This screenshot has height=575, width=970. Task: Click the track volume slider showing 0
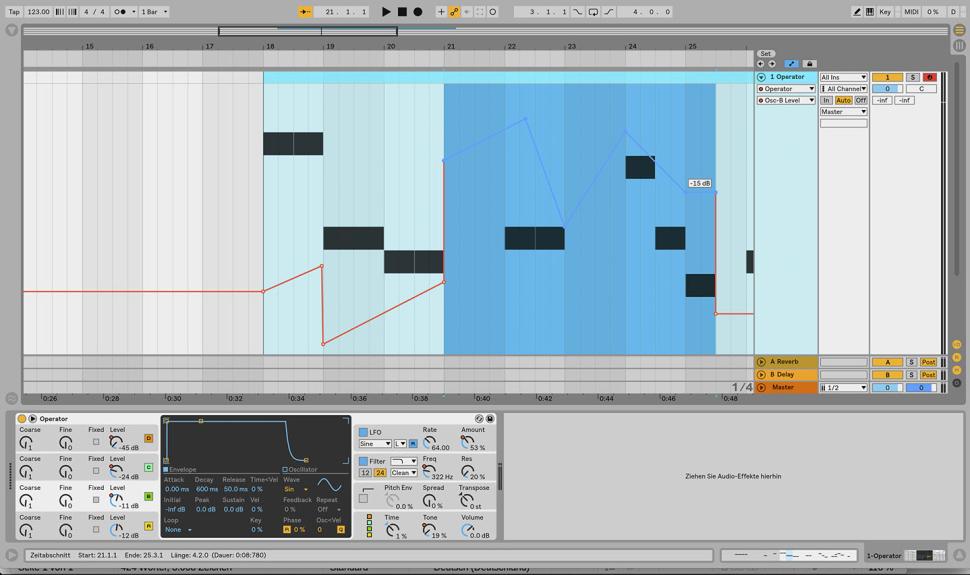[x=886, y=89]
